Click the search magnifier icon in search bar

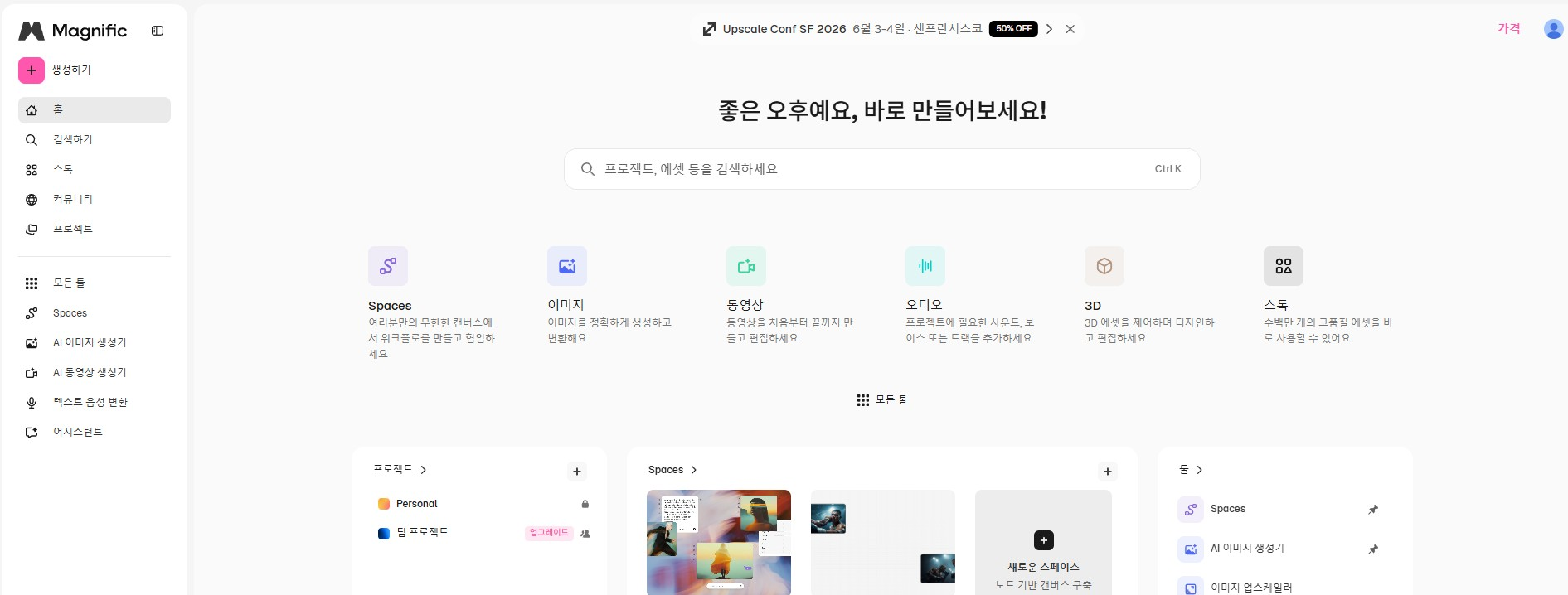[588, 169]
